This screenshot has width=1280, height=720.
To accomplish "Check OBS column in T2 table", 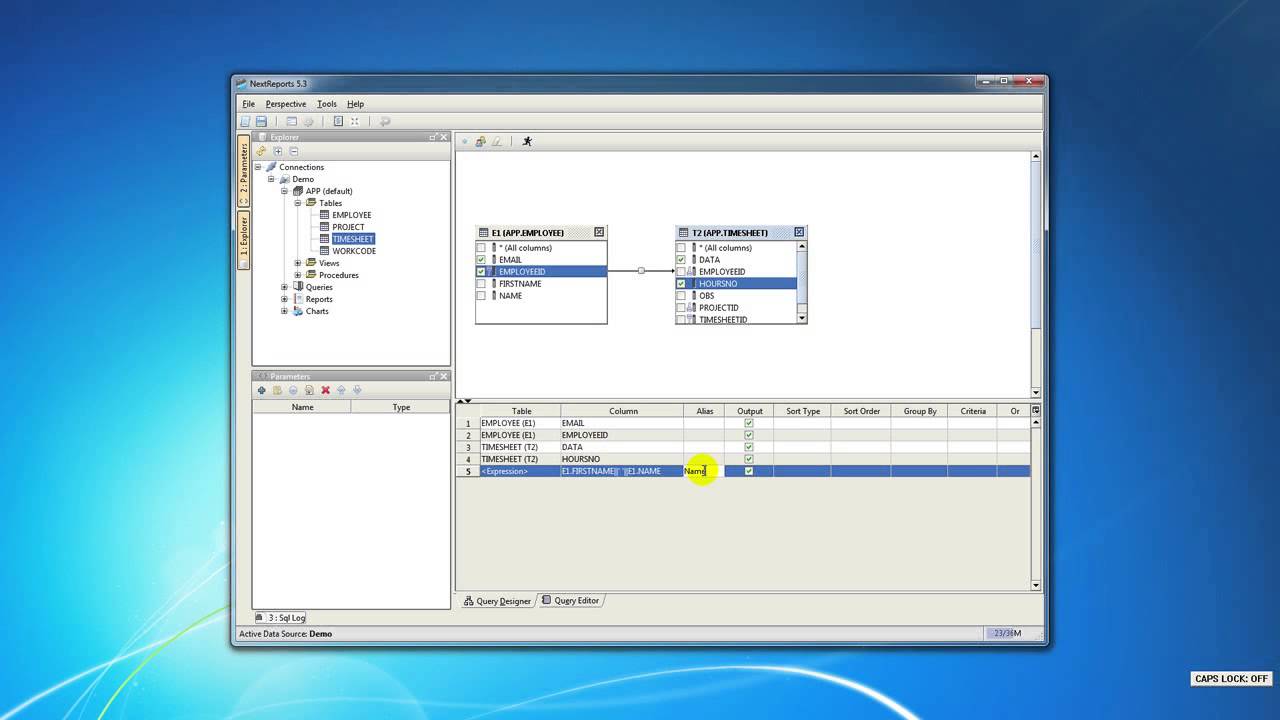I will [x=681, y=296].
